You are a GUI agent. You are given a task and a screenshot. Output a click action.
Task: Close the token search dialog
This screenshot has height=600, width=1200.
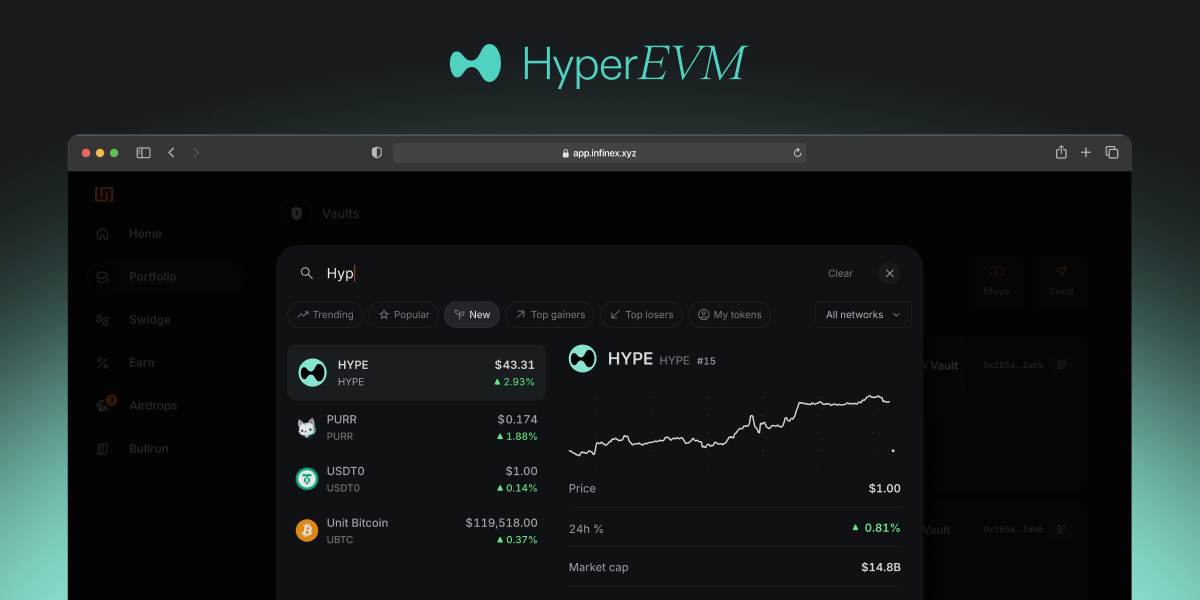[x=889, y=273]
